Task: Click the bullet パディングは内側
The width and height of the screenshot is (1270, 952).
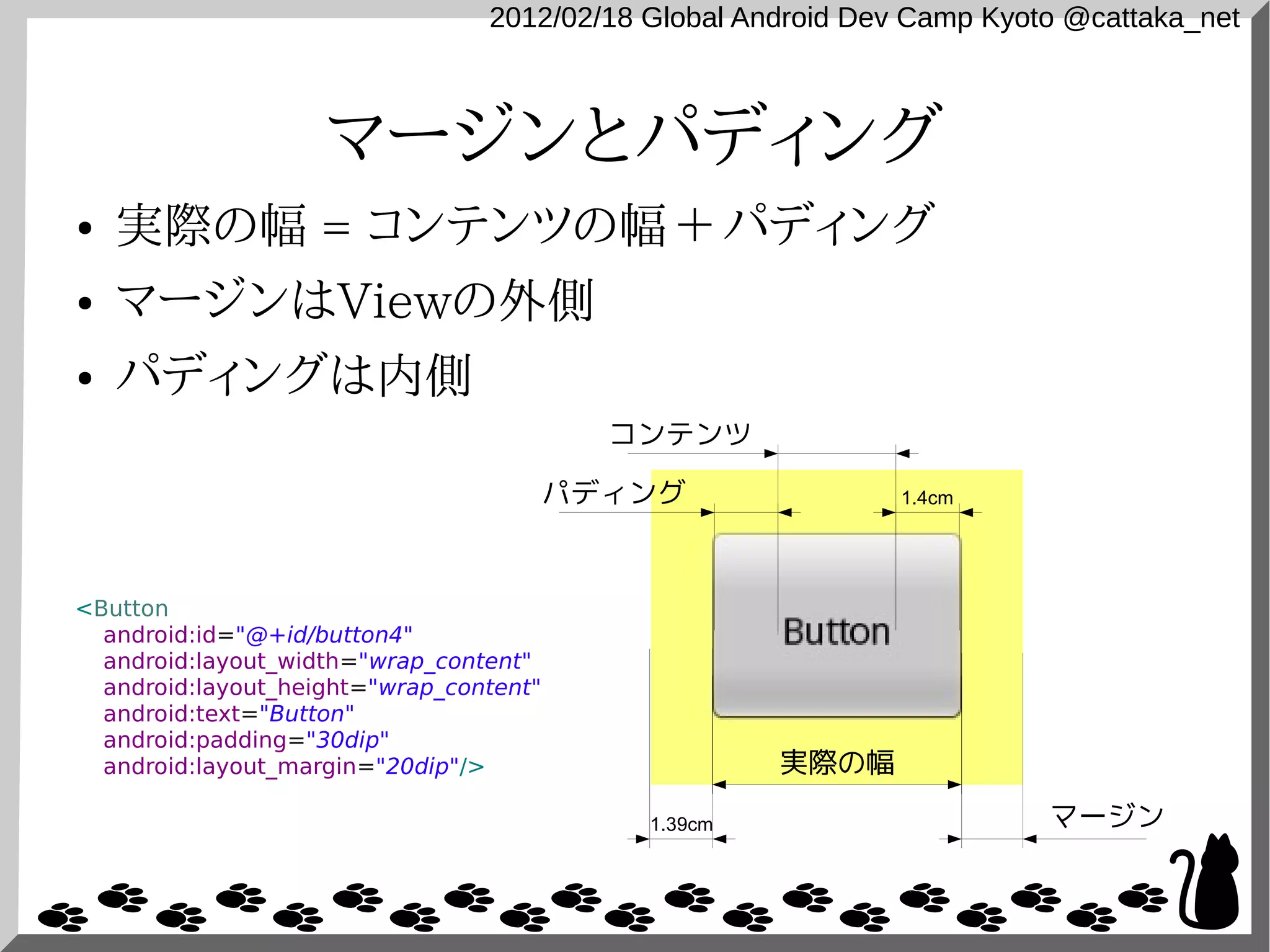Action: (294, 375)
